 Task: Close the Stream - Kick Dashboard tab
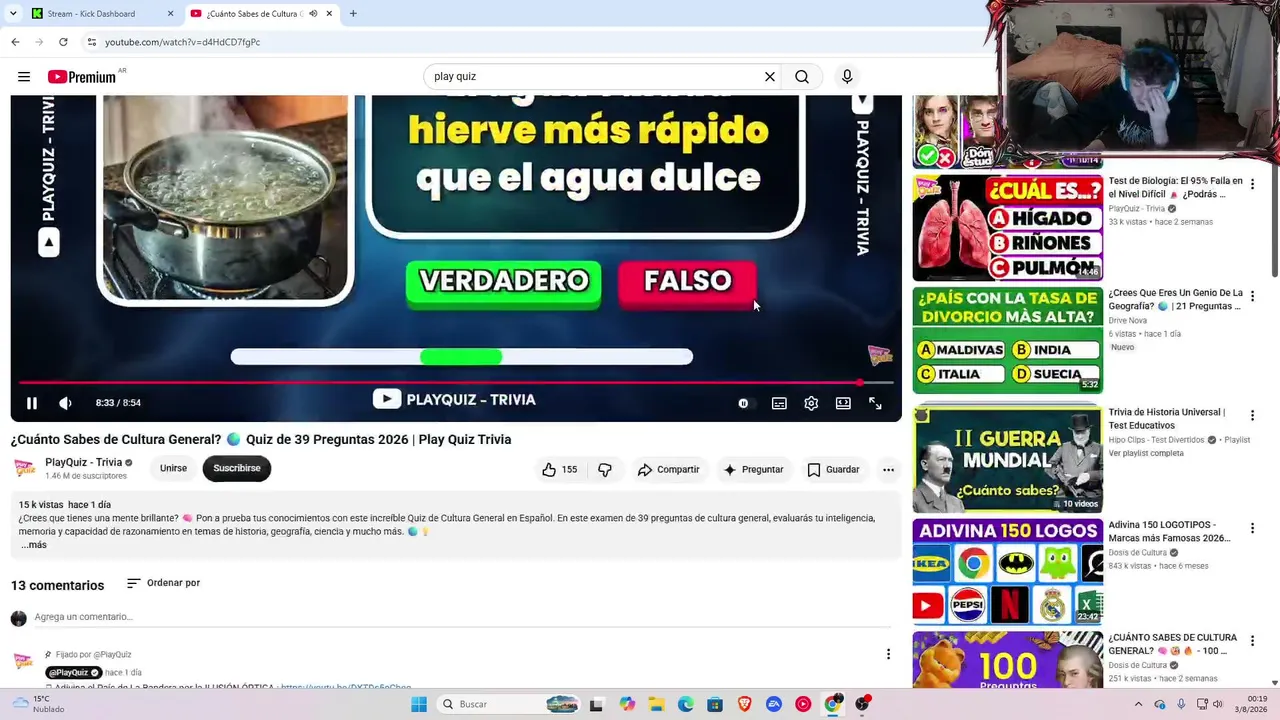point(170,14)
